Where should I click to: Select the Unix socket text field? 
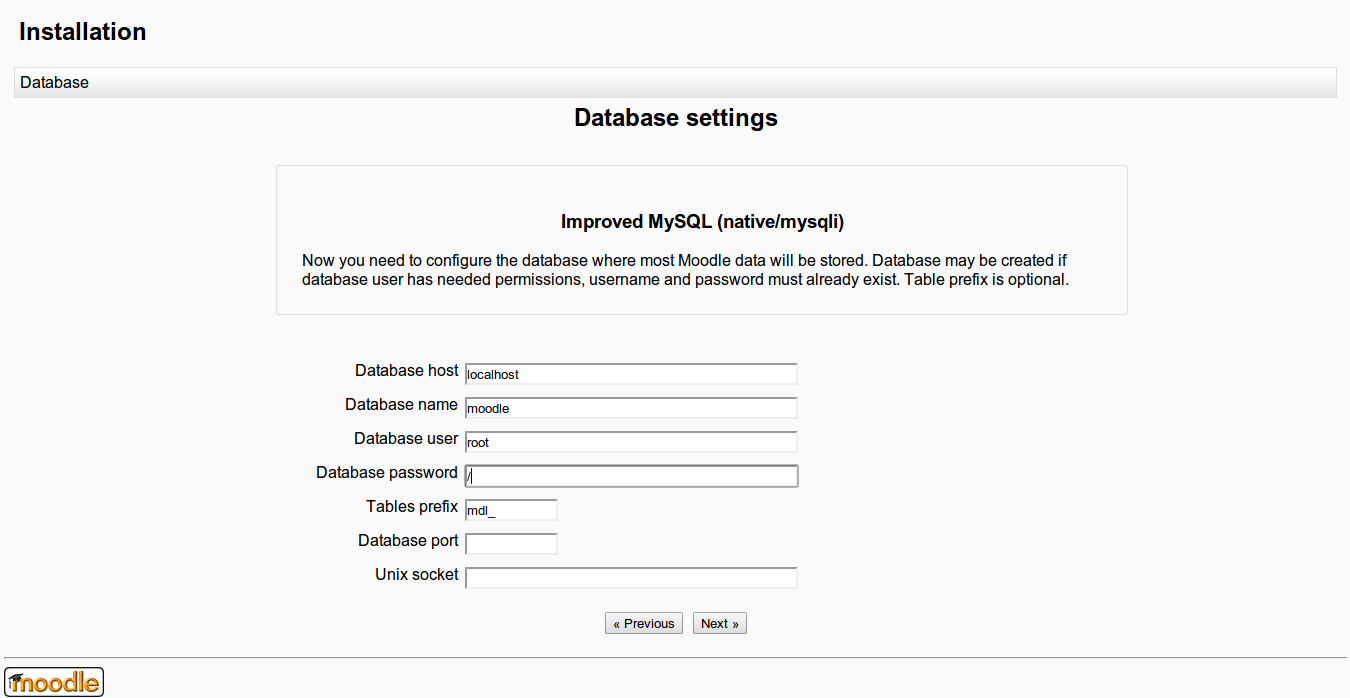[631, 578]
